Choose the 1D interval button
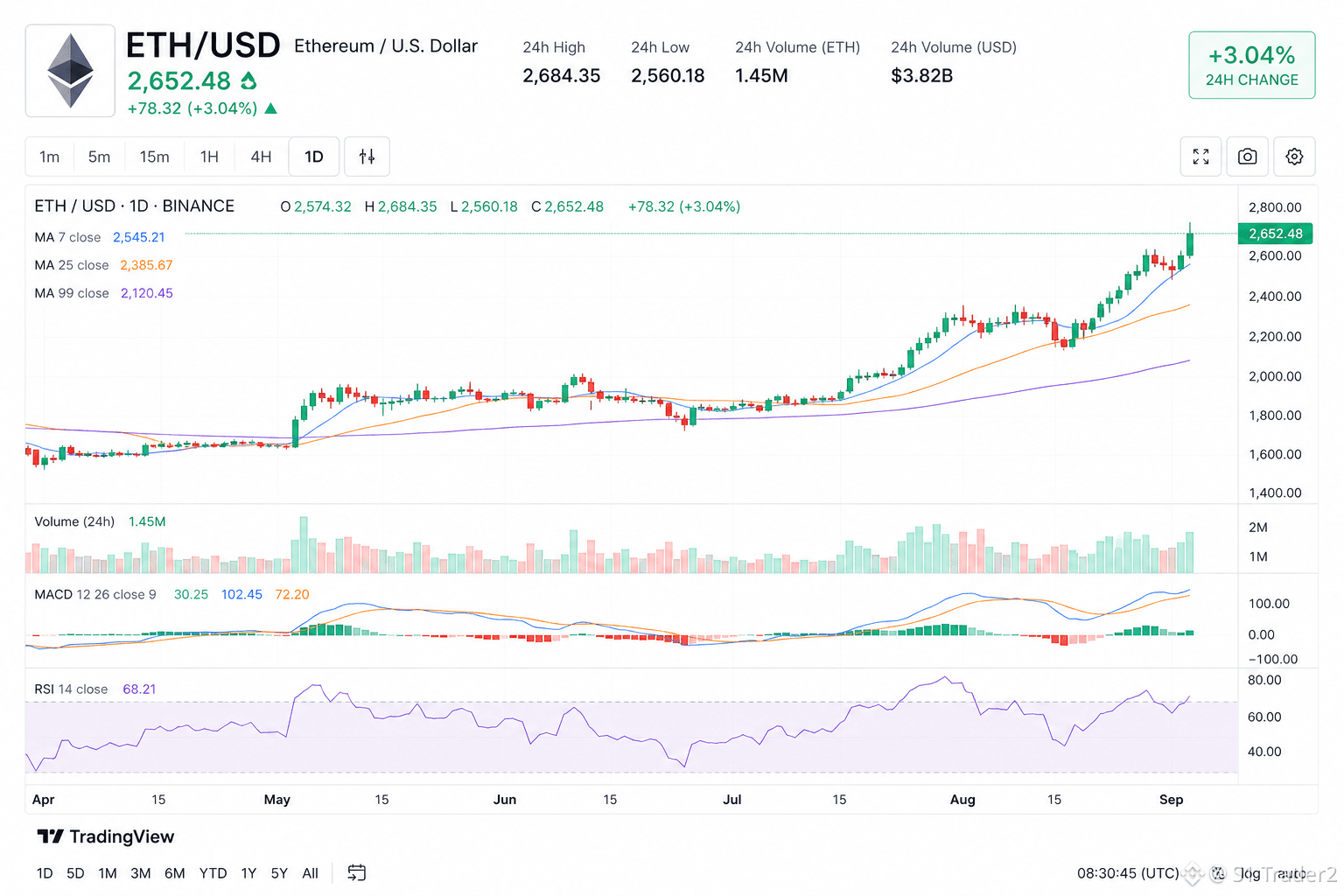The height and width of the screenshot is (896, 1344). tap(314, 157)
